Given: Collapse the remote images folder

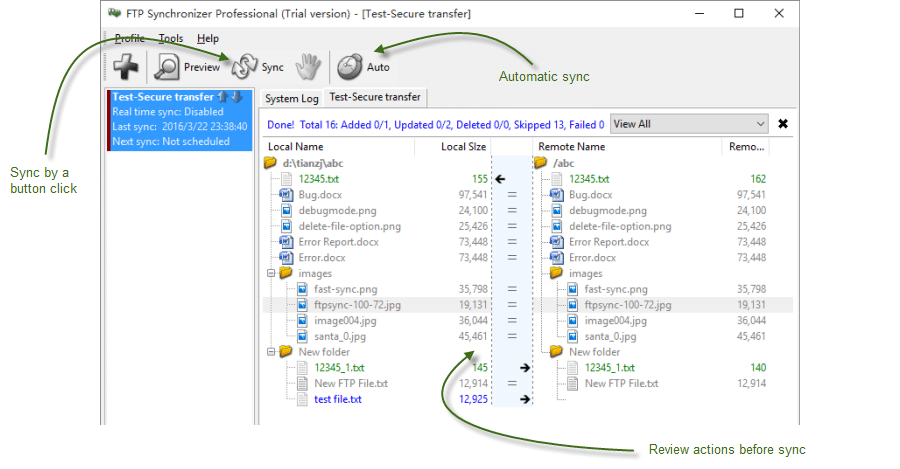Looking at the screenshot, I should (540, 273).
